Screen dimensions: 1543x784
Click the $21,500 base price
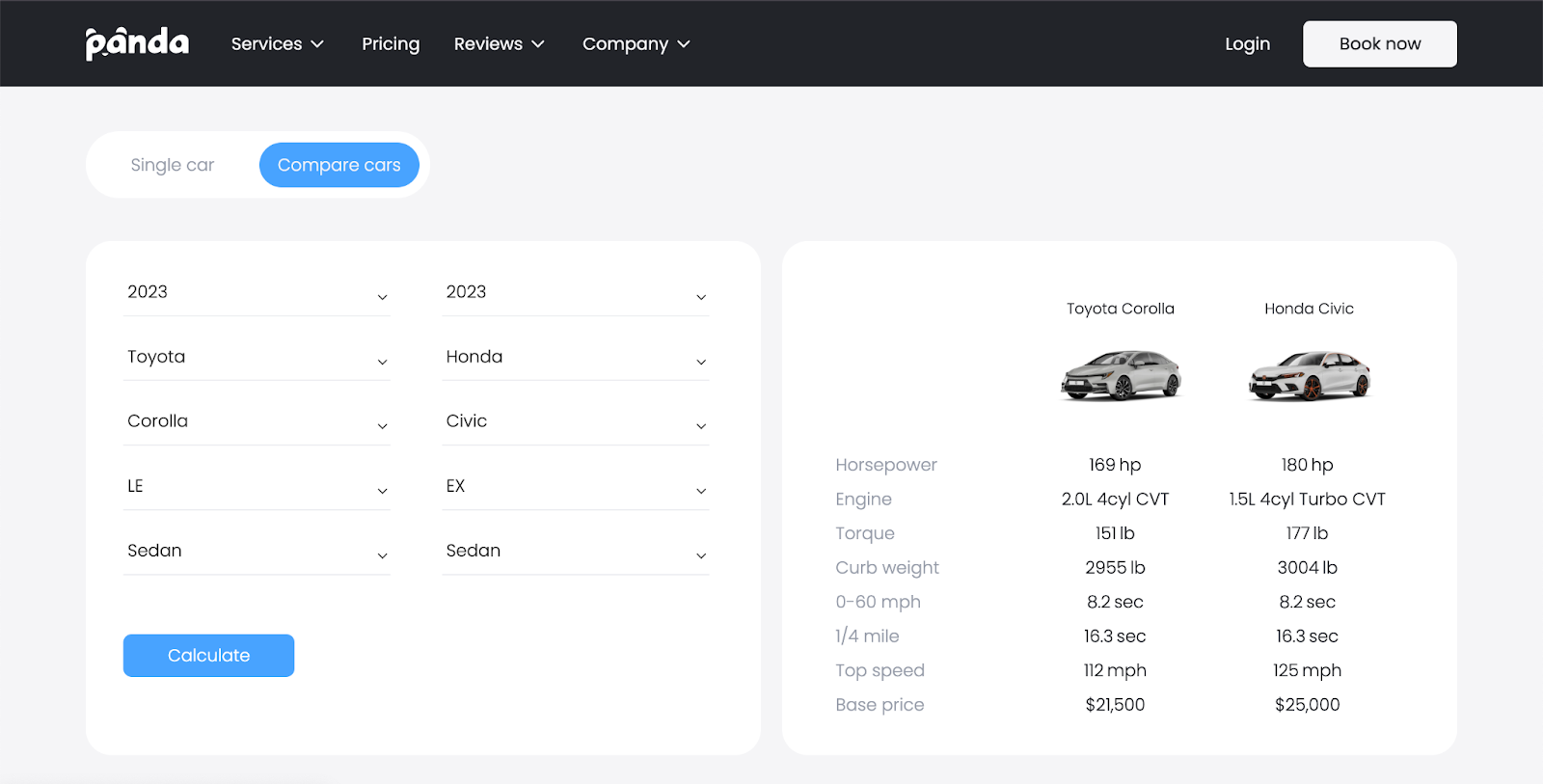1115,705
